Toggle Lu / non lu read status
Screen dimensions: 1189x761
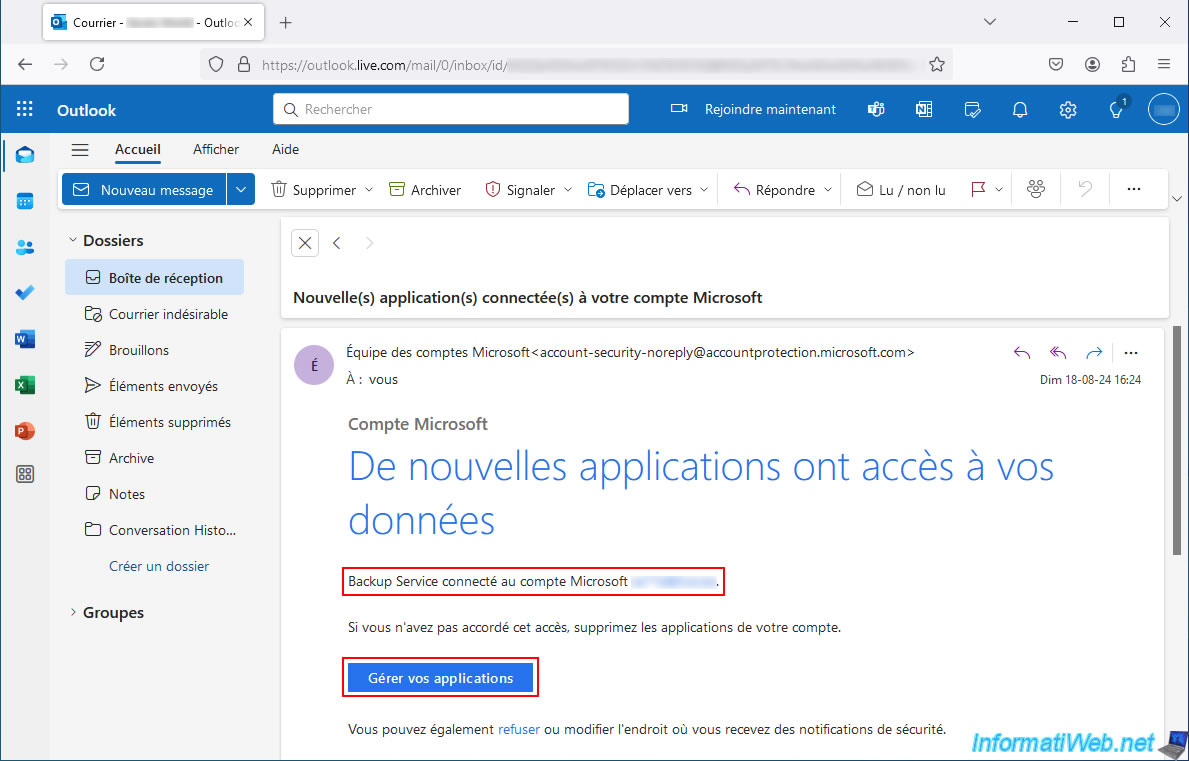tap(901, 189)
